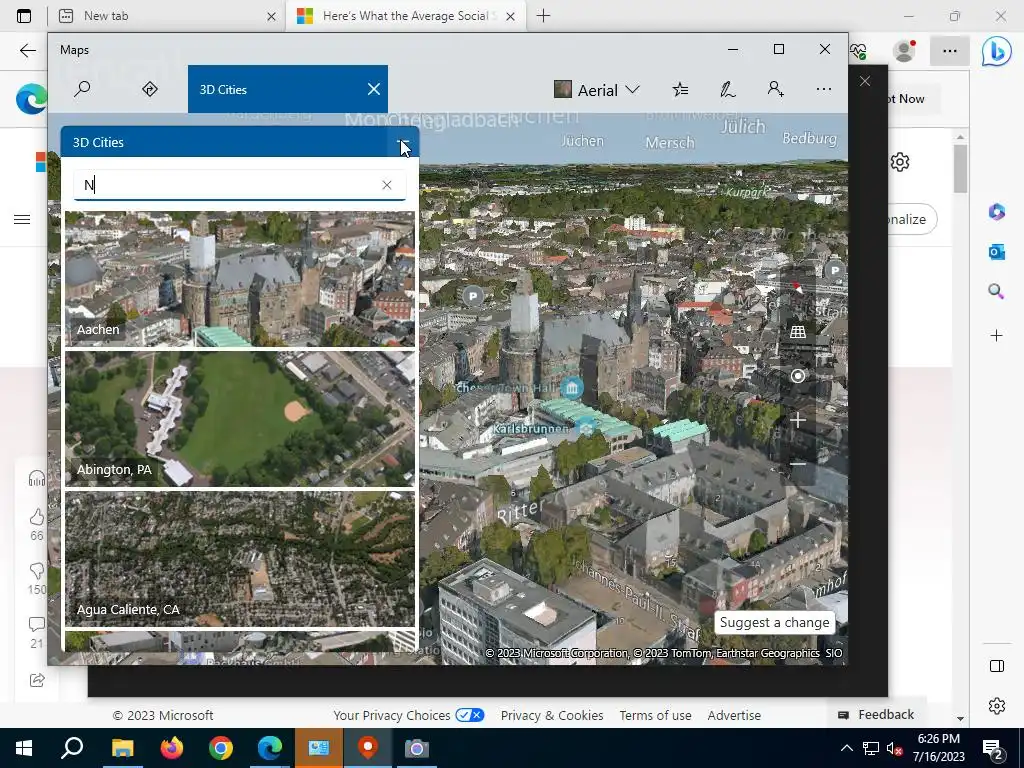The image size is (1024, 768).
Task: Open the page settings gear in Edge
Action: coord(900,161)
